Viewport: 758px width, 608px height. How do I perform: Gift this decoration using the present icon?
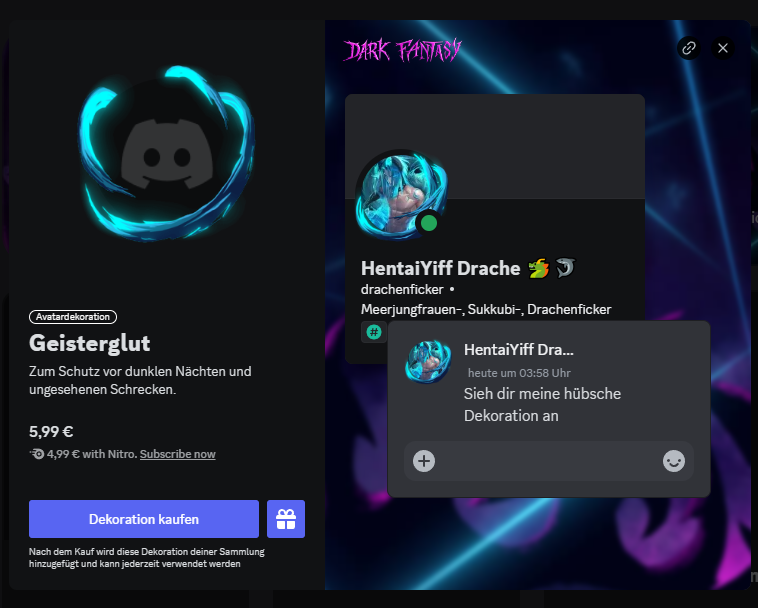pyautogui.click(x=286, y=519)
